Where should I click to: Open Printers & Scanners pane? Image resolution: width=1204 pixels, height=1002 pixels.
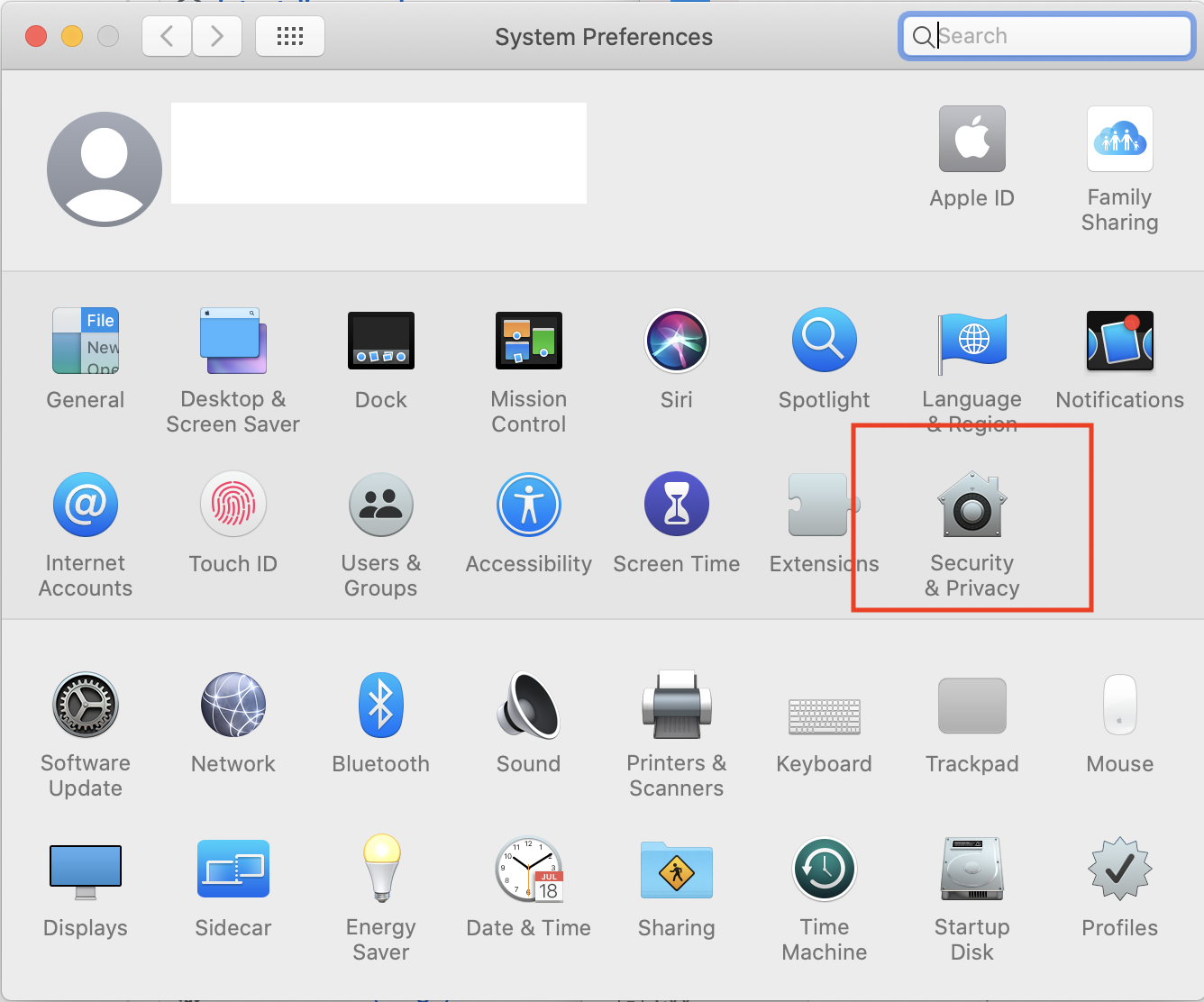pos(677,705)
